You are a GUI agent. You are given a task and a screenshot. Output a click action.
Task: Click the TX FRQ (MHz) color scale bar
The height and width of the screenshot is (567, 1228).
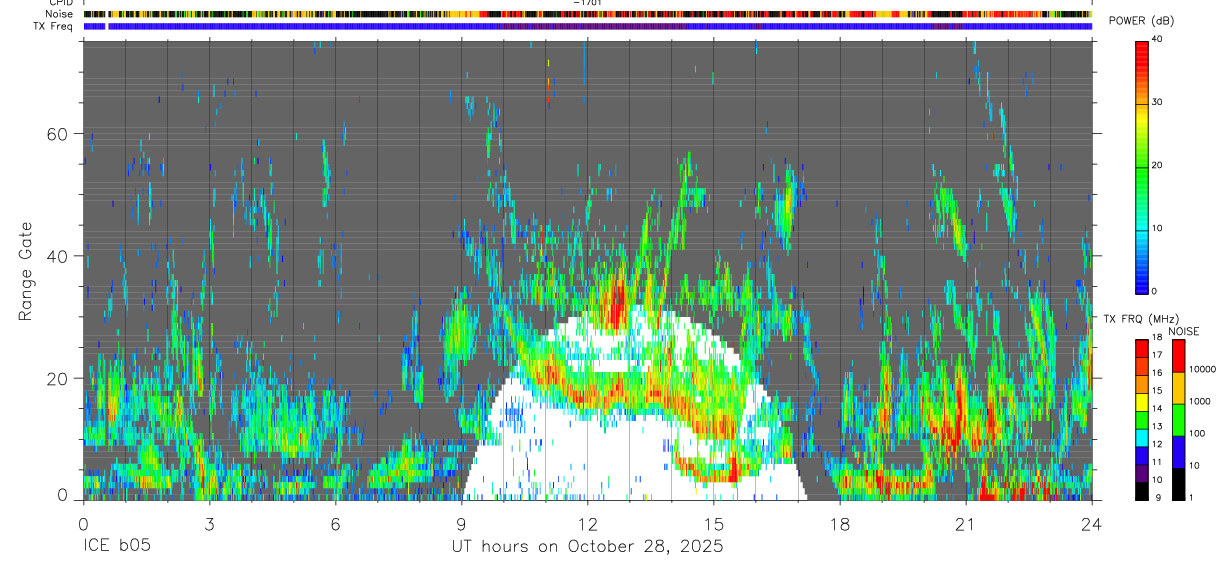pos(1142,419)
